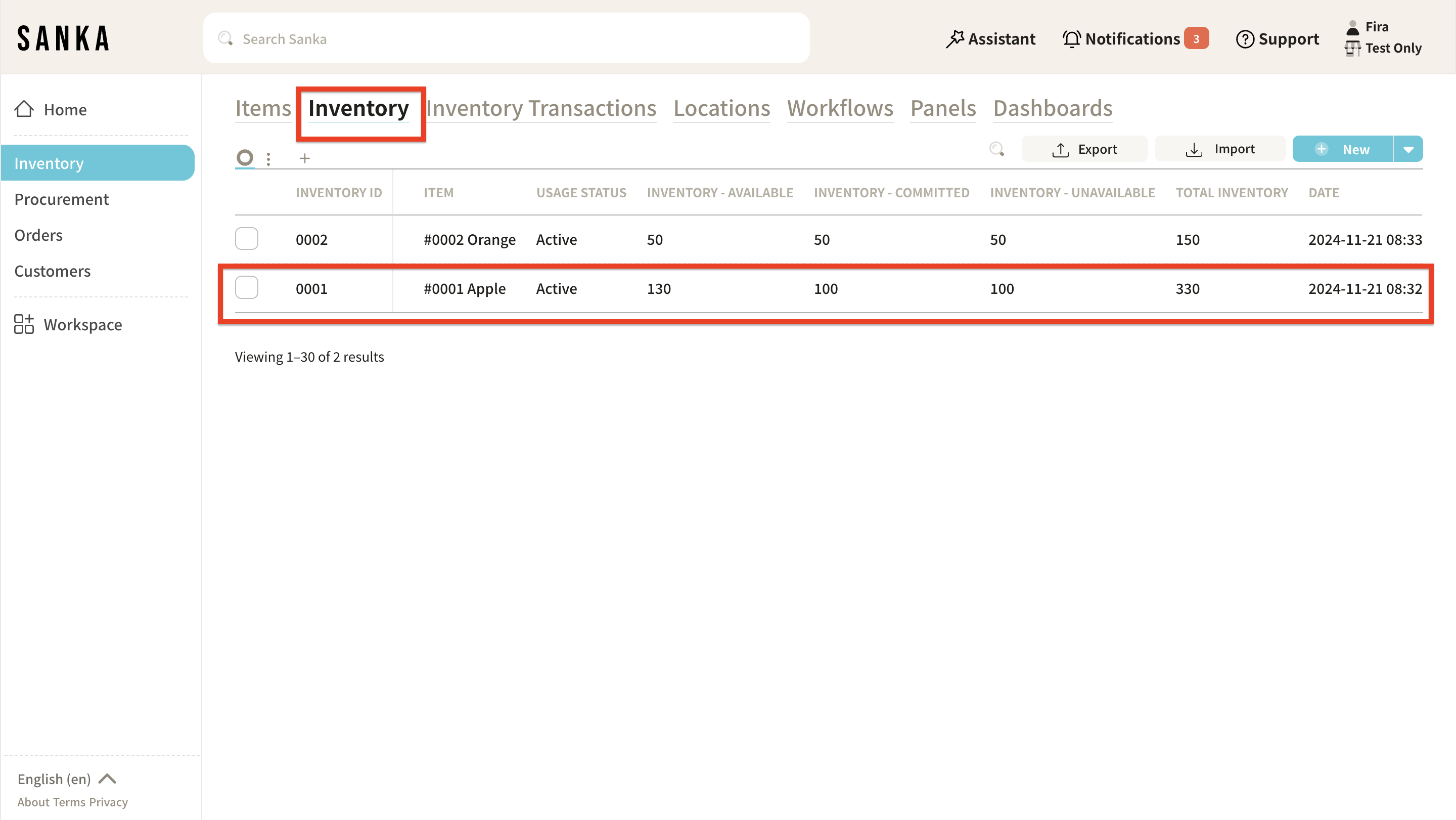Click the Support question mark icon

click(x=1245, y=39)
